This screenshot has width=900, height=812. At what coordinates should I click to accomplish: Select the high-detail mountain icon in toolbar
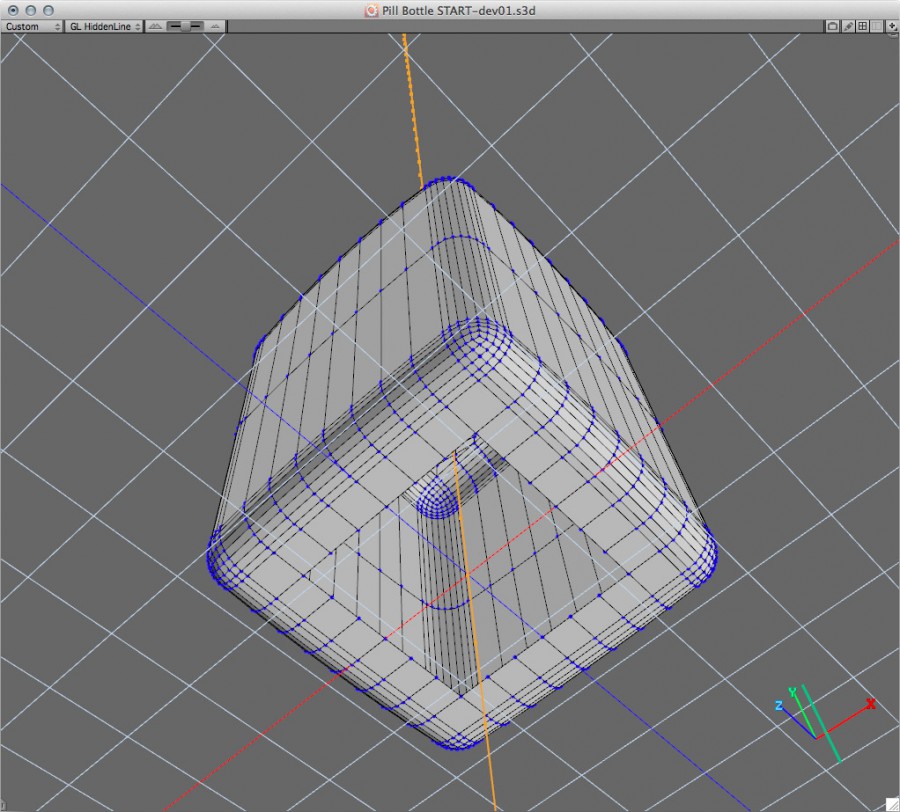pyautogui.click(x=155, y=26)
